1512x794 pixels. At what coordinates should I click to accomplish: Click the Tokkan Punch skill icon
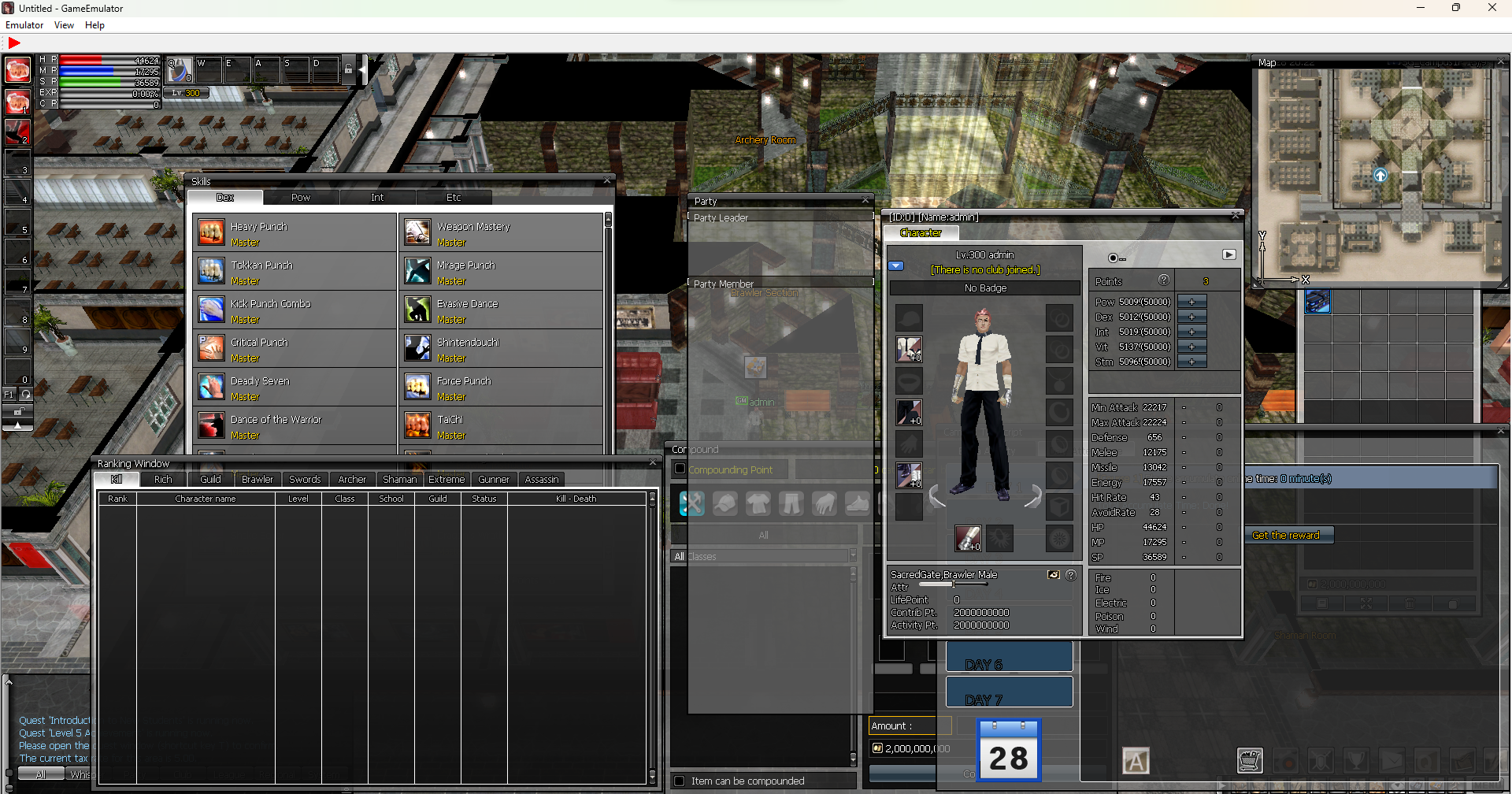[x=211, y=271]
